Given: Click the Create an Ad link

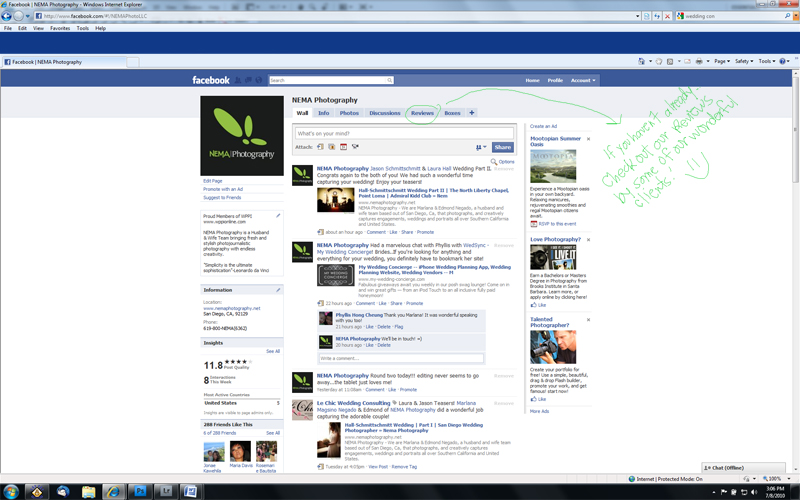Looking at the screenshot, I should coord(543,126).
